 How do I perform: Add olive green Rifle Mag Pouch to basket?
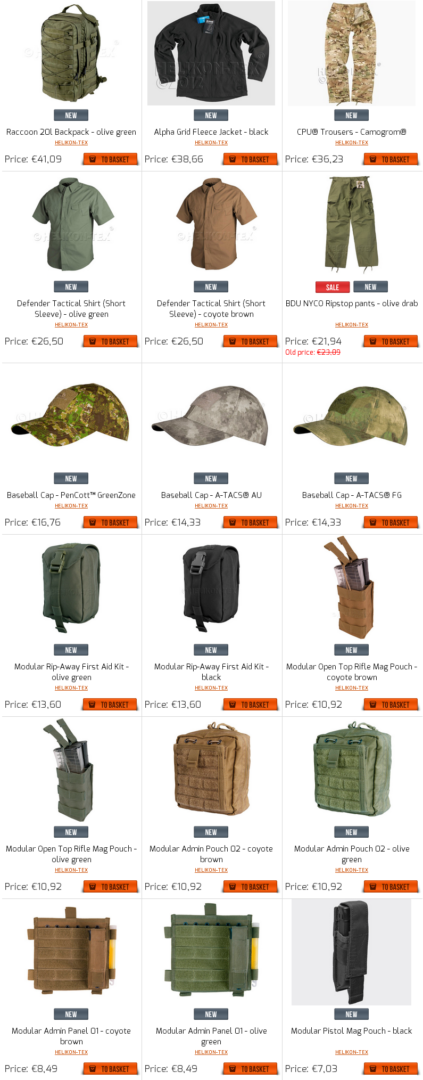[x=110, y=886]
